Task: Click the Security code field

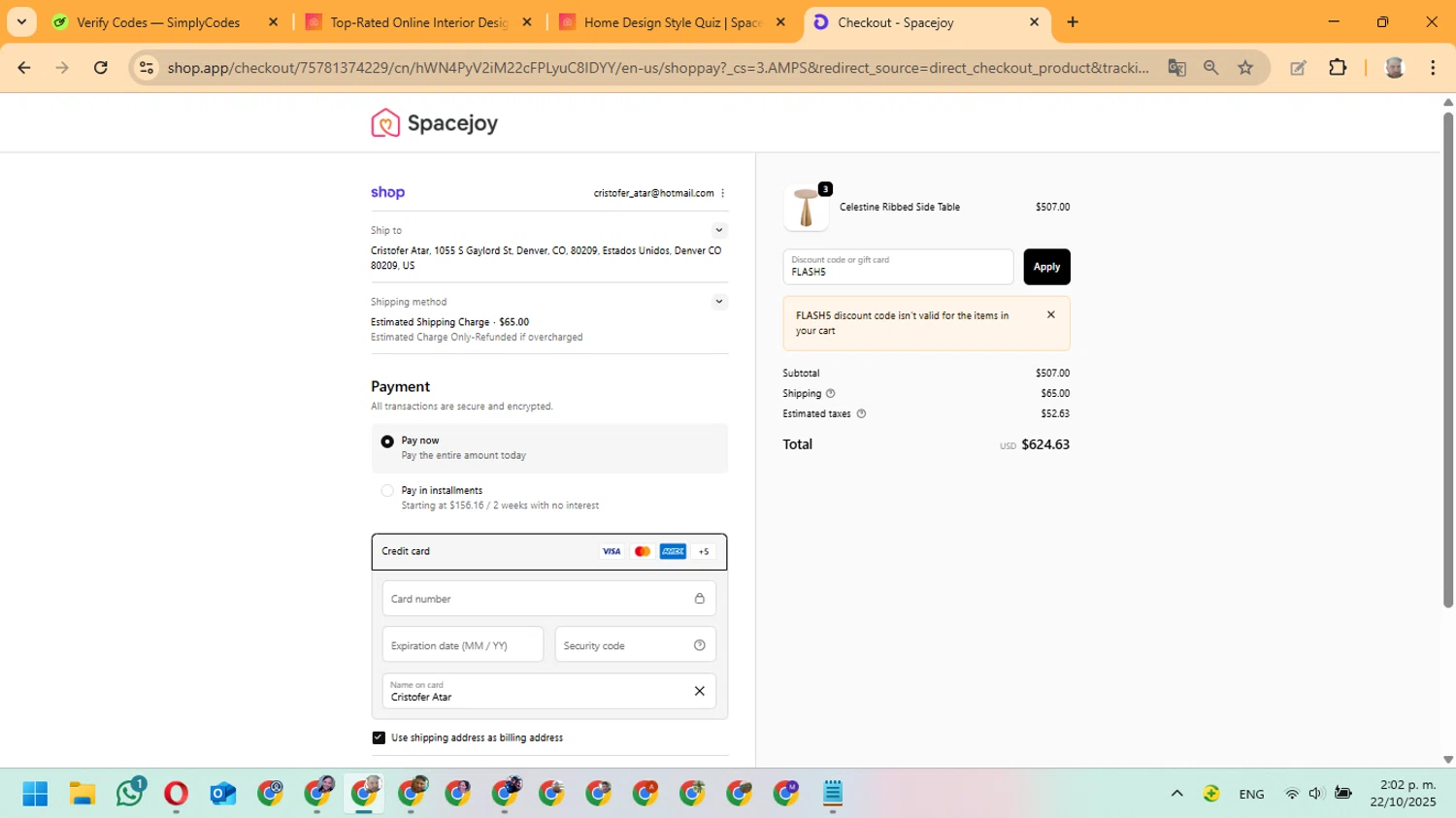Action: tap(635, 645)
